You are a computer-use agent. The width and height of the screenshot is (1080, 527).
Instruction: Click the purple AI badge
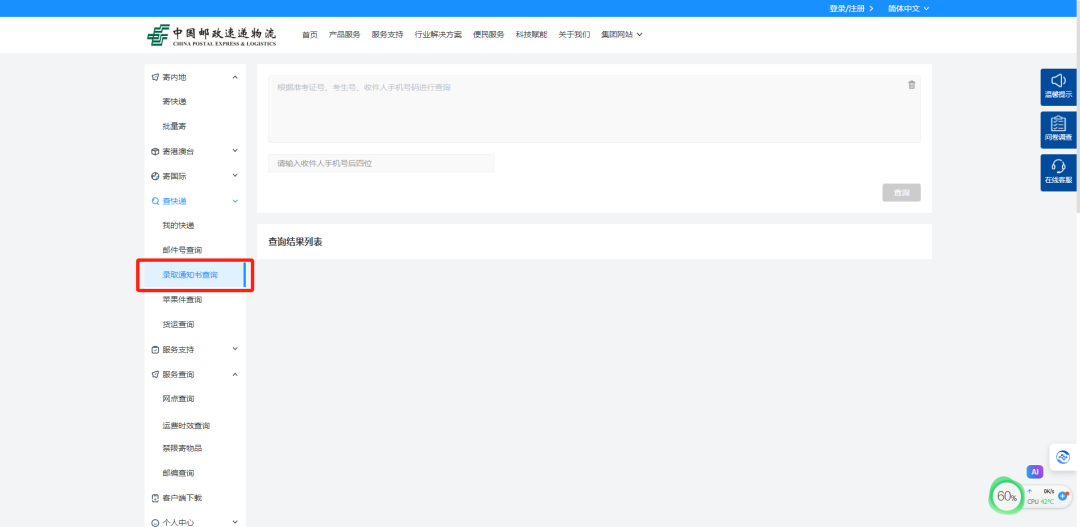[1035, 472]
